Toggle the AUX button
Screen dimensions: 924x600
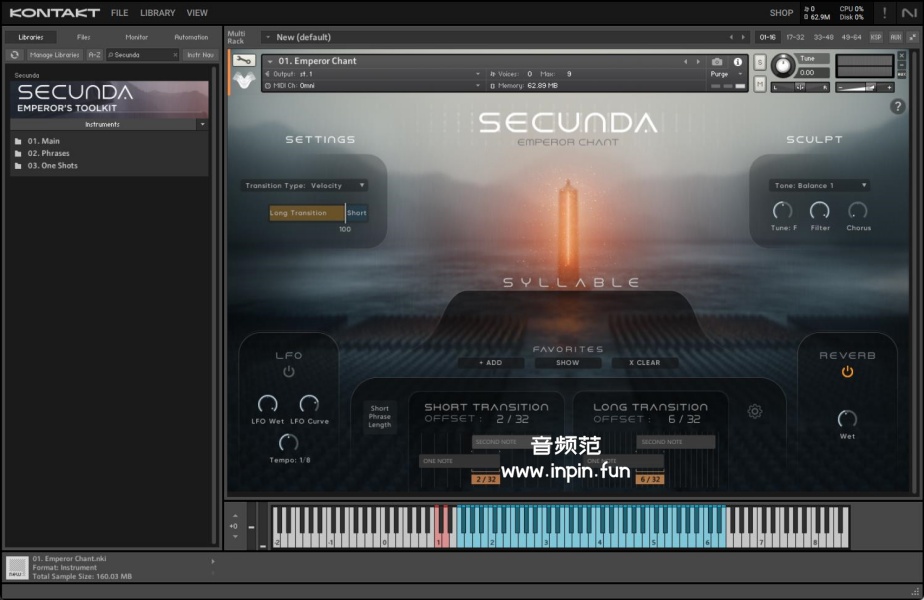click(x=896, y=37)
